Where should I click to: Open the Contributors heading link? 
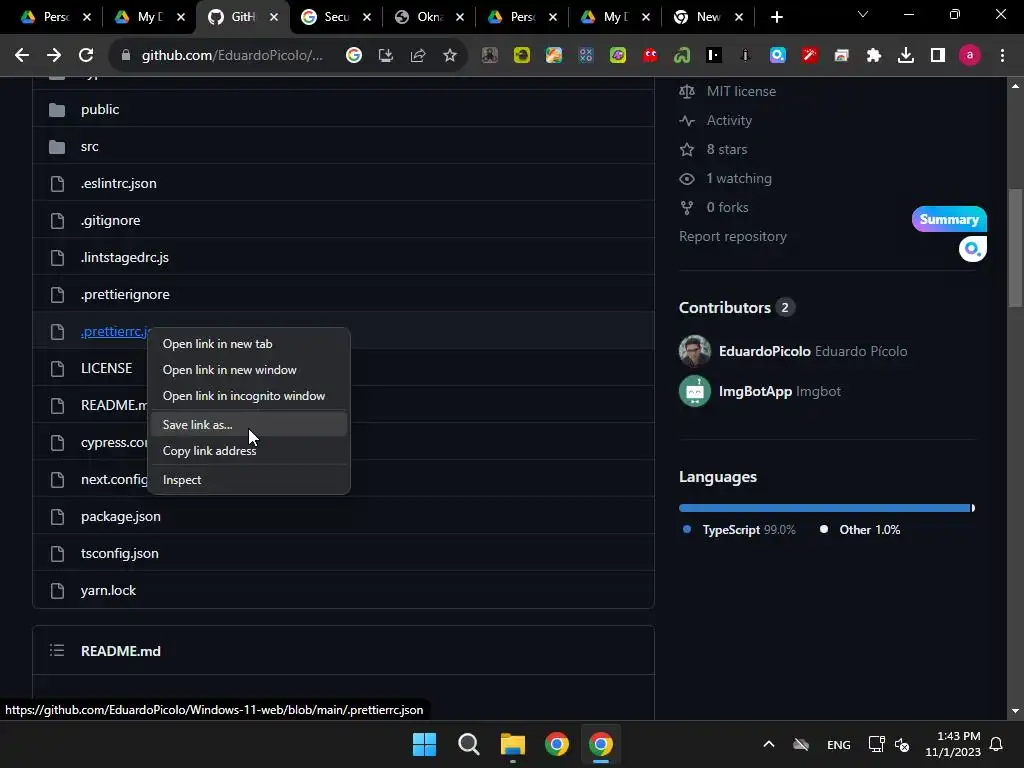coord(724,308)
